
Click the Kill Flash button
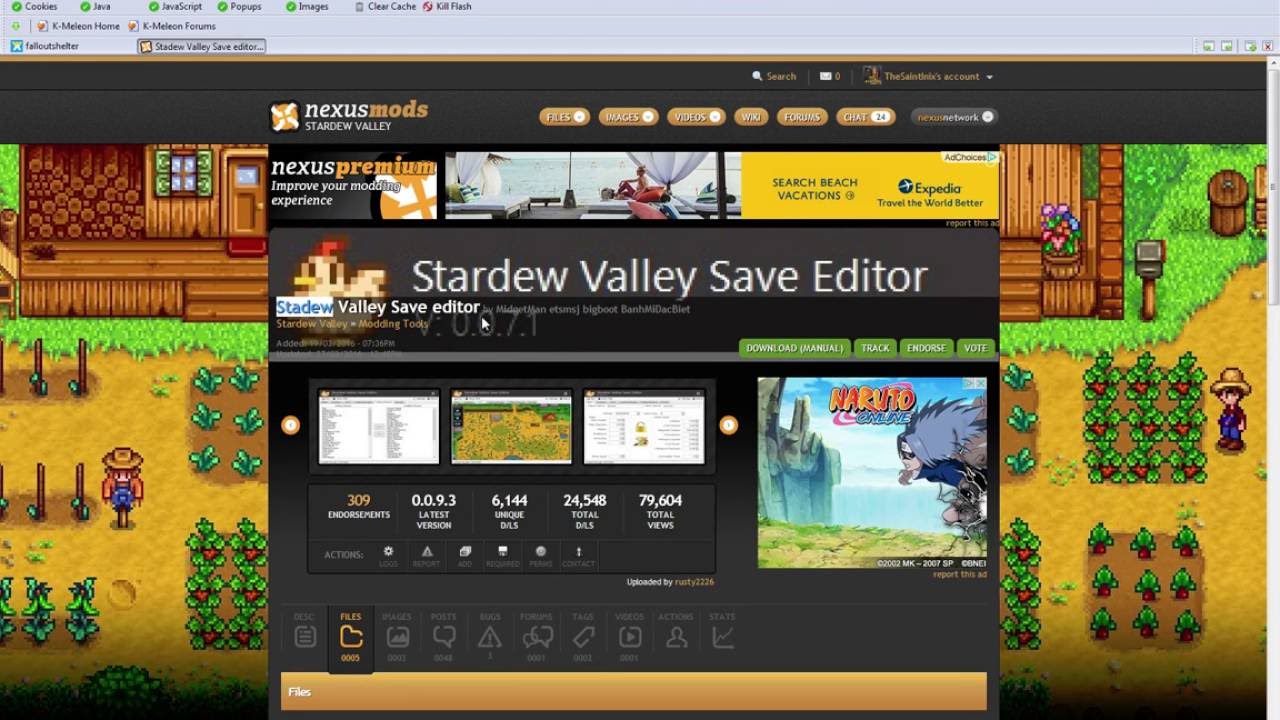point(447,6)
